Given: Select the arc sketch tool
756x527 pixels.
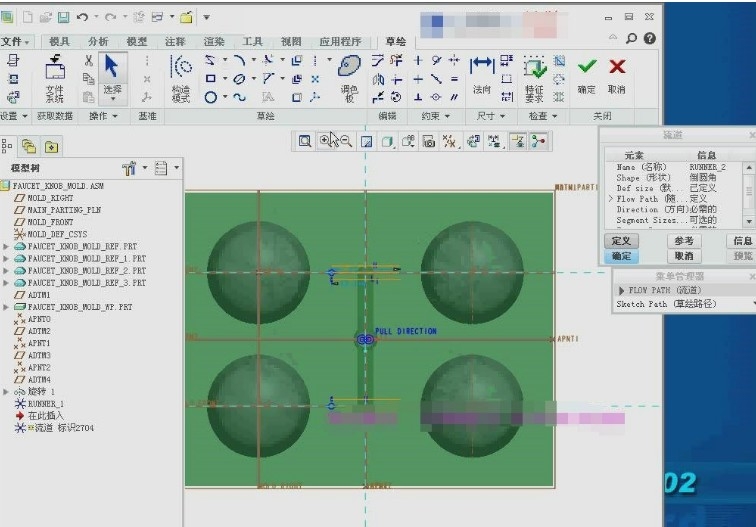Looking at the screenshot, I should tap(239, 60).
